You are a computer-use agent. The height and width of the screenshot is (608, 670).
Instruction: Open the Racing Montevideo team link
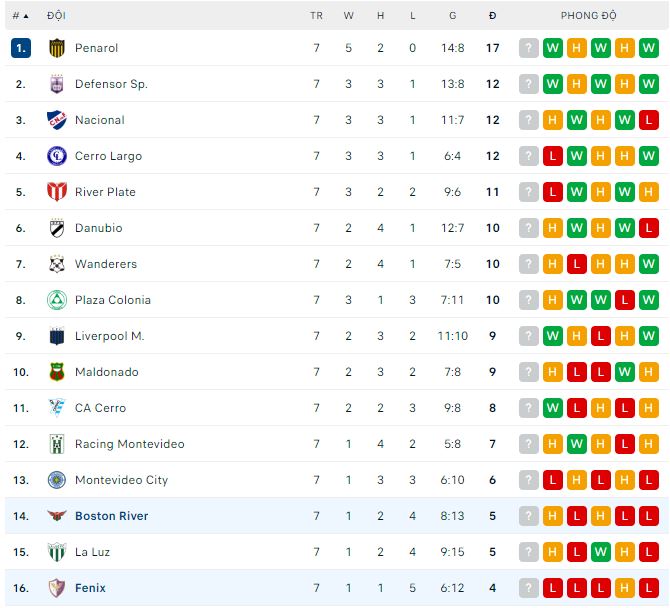pos(129,444)
